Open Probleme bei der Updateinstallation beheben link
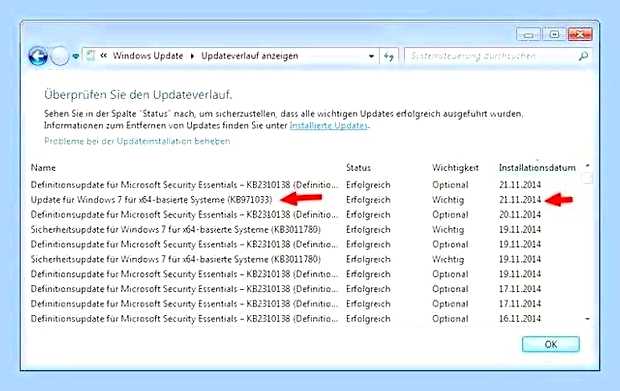Screen dimensions: 620x391 point(137,141)
